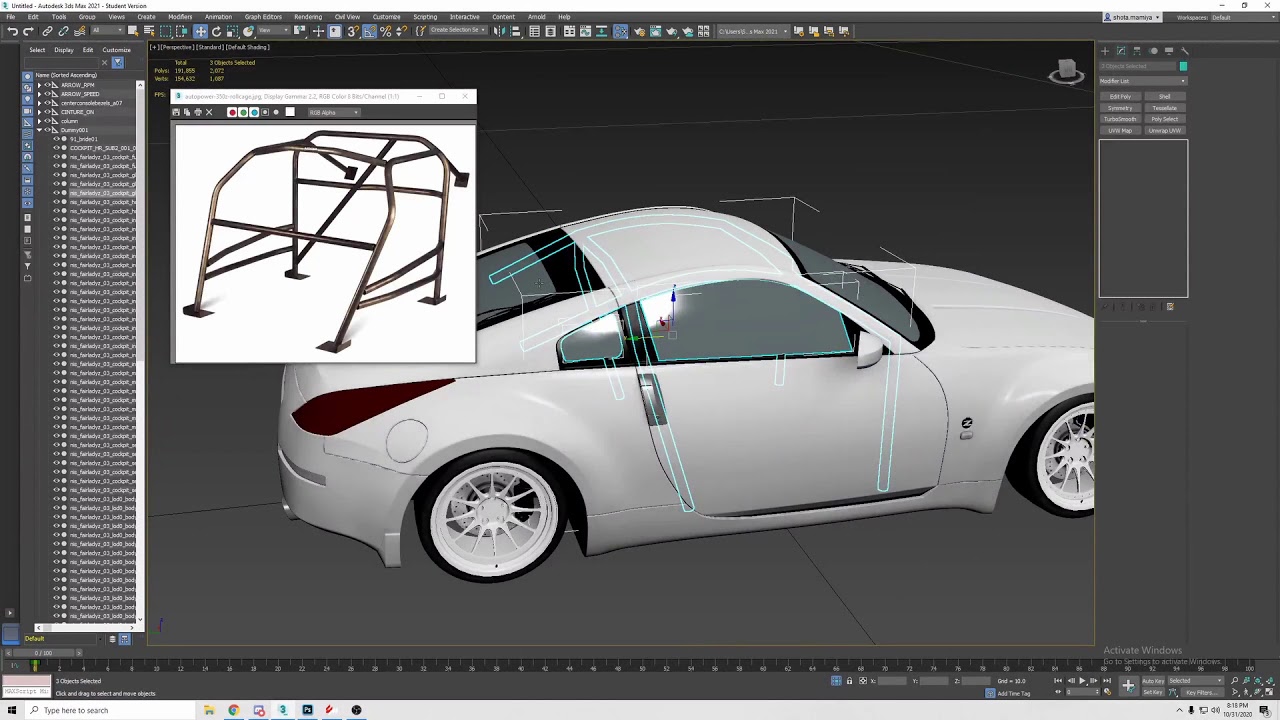
Task: Click the Mirror tool icon
Action: (499, 30)
